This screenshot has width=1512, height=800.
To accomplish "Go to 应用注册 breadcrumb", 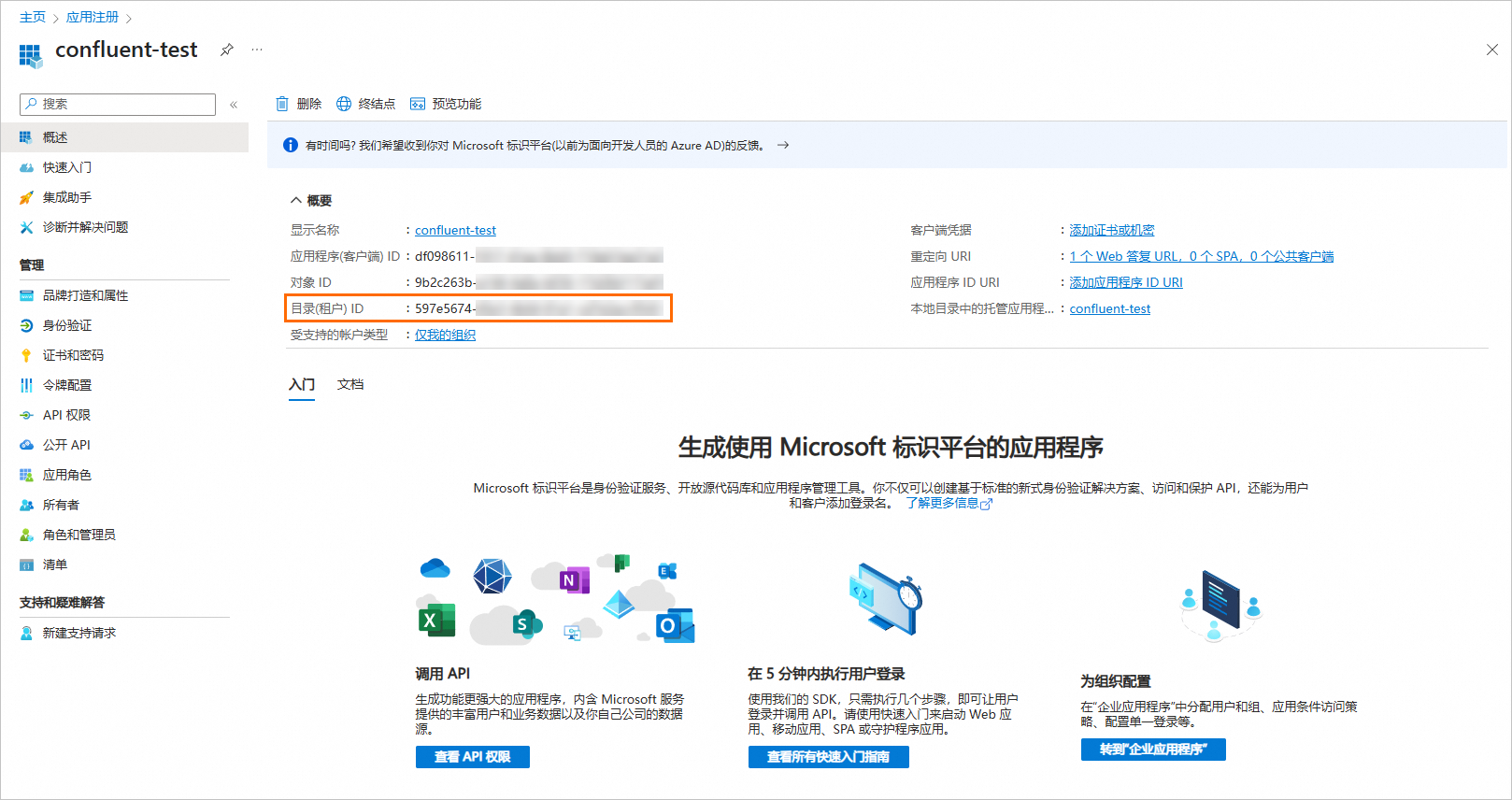I will tap(93, 18).
